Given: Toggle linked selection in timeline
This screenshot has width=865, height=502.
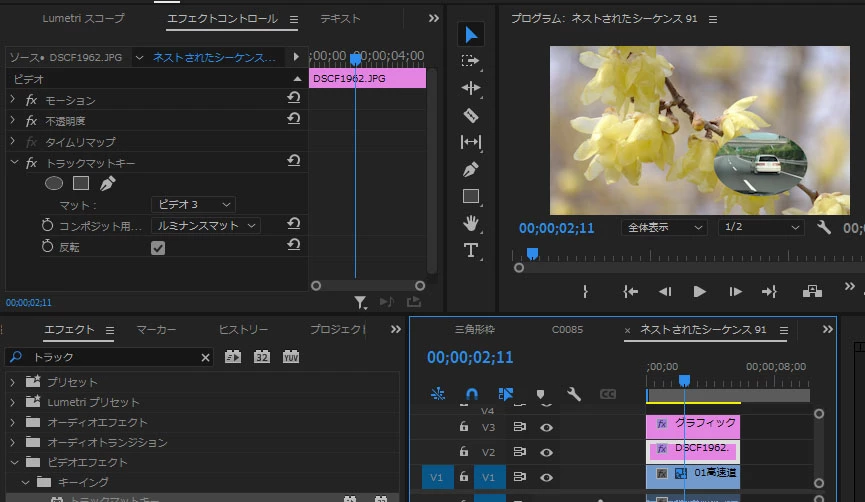Looking at the screenshot, I should pyautogui.click(x=505, y=394).
